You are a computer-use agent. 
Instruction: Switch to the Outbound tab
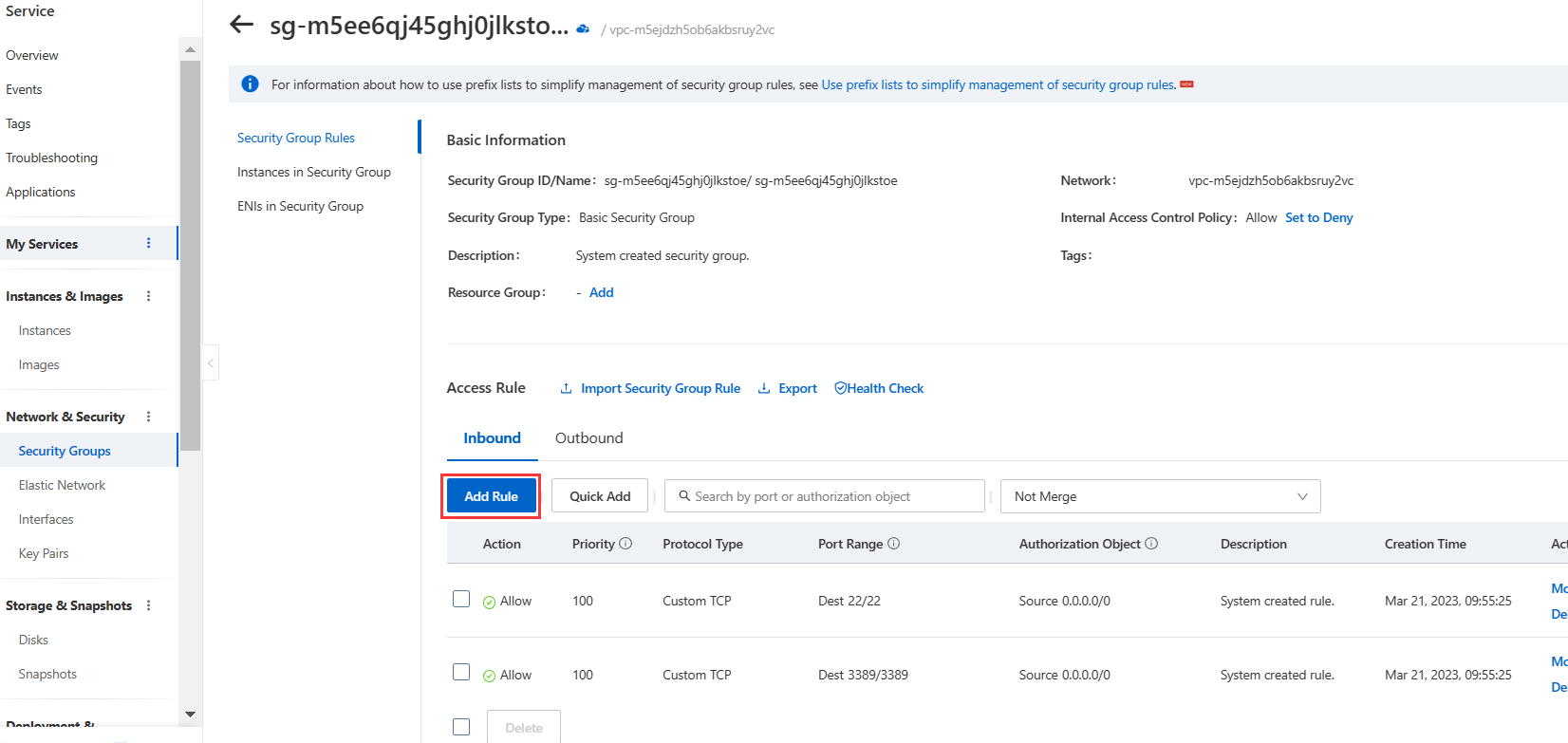588,438
